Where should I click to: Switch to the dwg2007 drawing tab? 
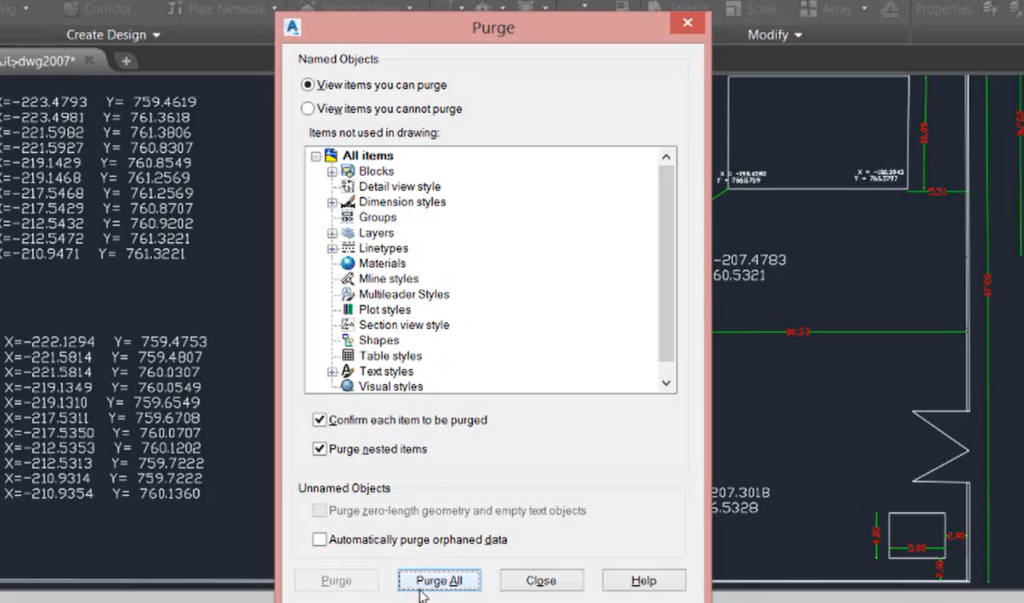point(40,58)
